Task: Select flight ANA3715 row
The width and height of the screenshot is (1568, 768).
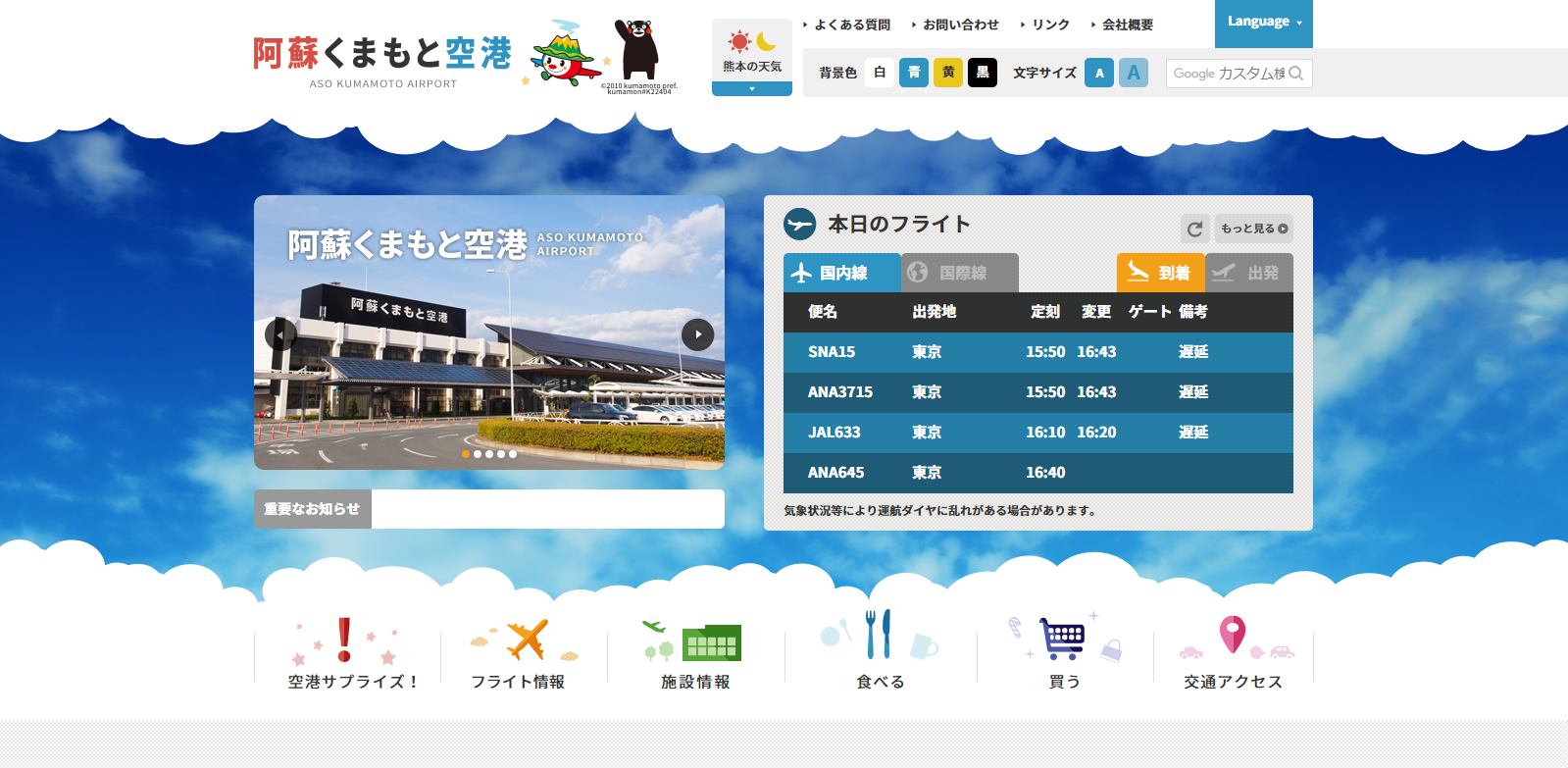Action: click(1038, 392)
